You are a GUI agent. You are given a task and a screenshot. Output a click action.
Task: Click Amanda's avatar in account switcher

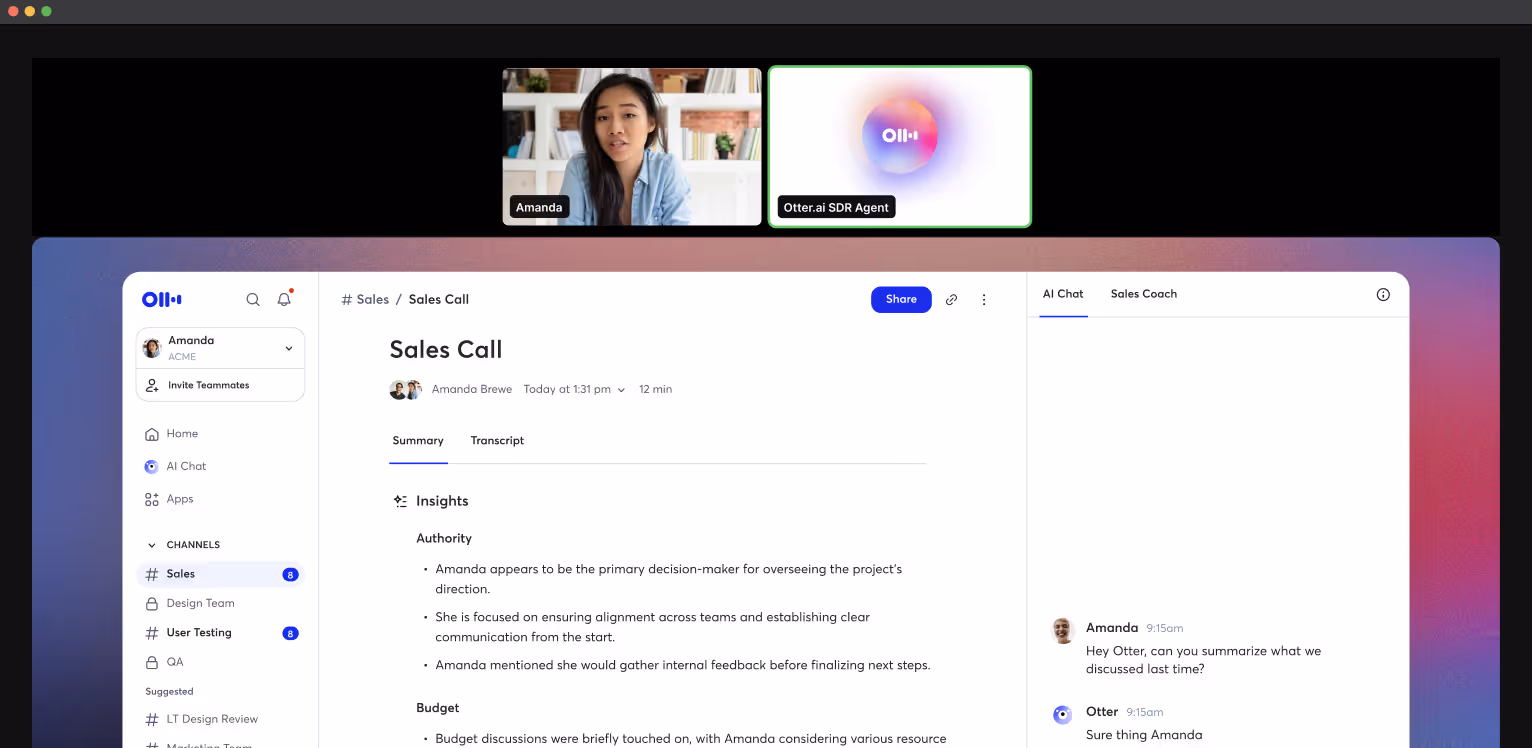pos(152,348)
